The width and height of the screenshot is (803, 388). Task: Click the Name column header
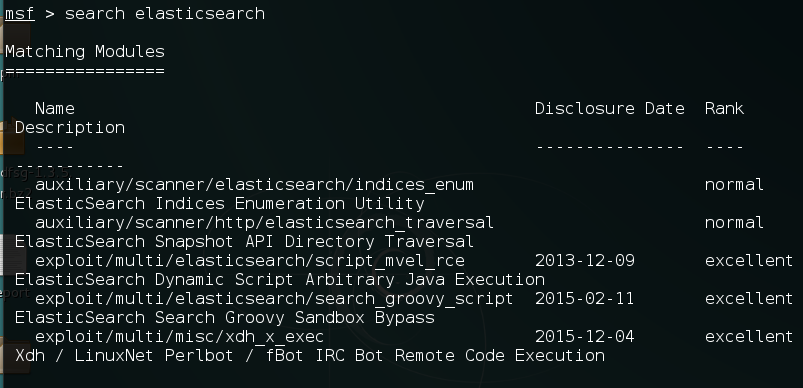coord(55,109)
